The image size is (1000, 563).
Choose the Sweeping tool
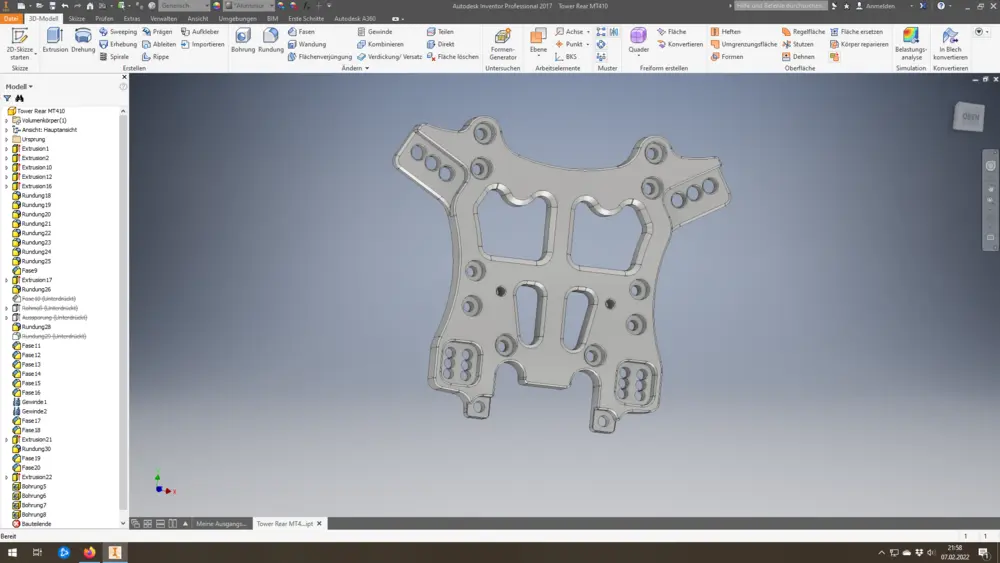[118, 31]
